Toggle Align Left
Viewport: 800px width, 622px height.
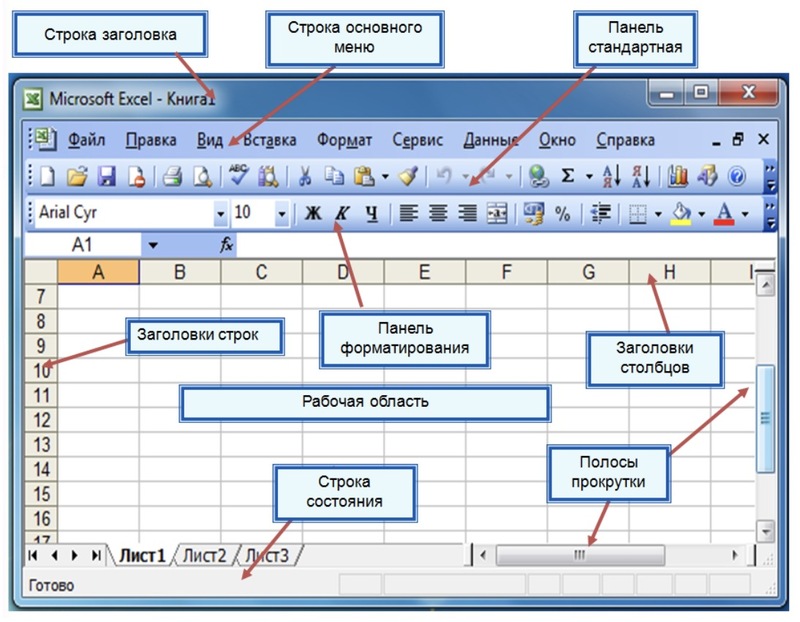point(408,213)
